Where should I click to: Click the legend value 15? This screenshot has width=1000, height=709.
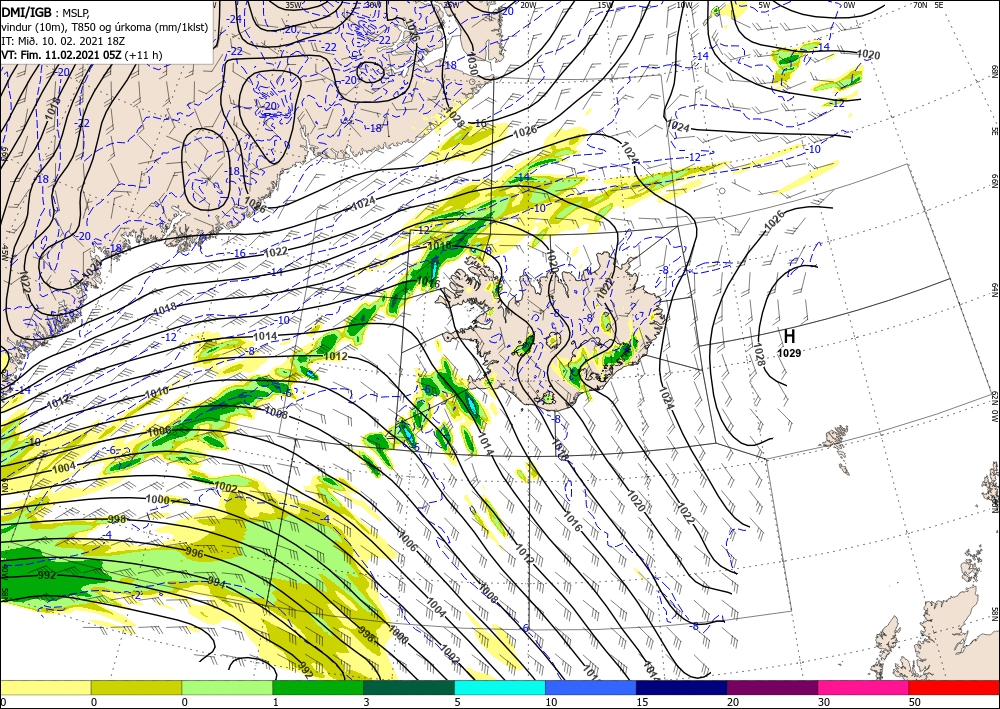coord(642,702)
